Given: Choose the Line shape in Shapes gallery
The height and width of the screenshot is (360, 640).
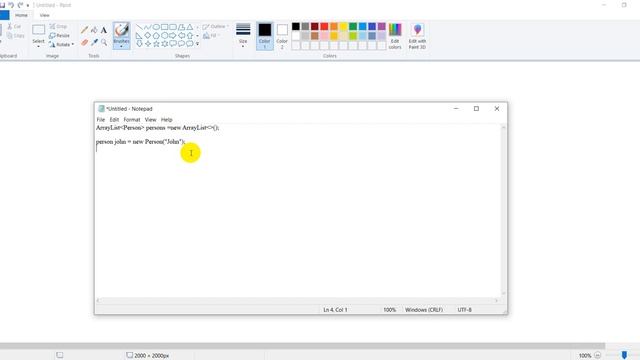Looking at the screenshot, I should pos(139,27).
